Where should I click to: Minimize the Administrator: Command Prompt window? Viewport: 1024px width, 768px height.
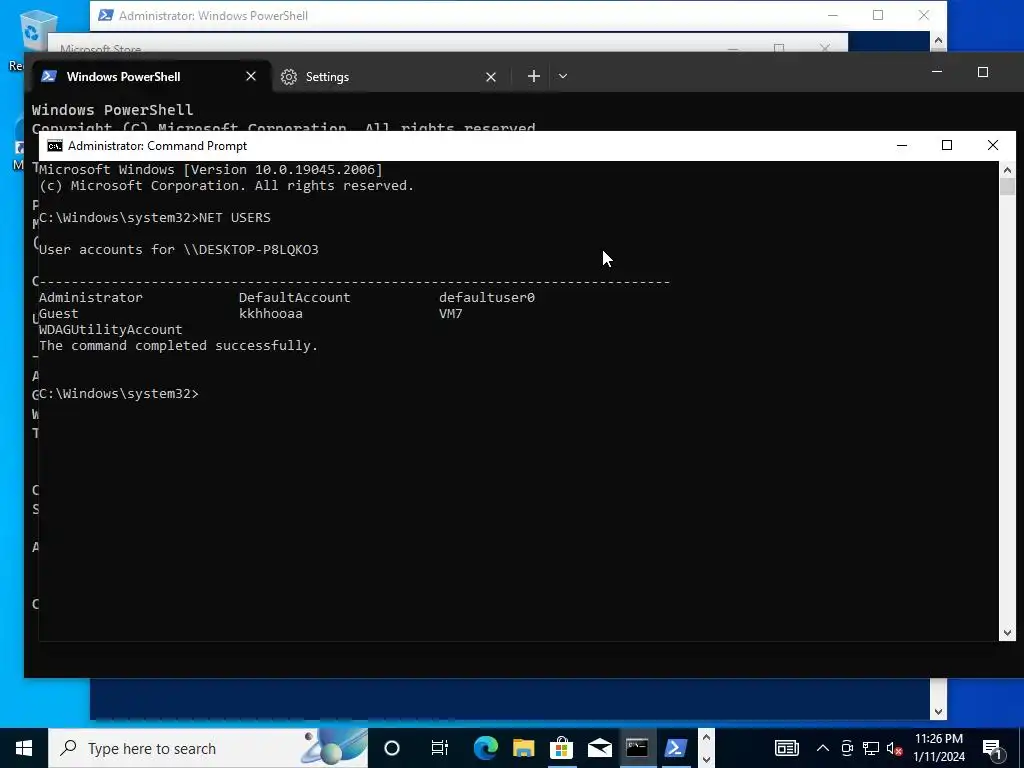(902, 146)
